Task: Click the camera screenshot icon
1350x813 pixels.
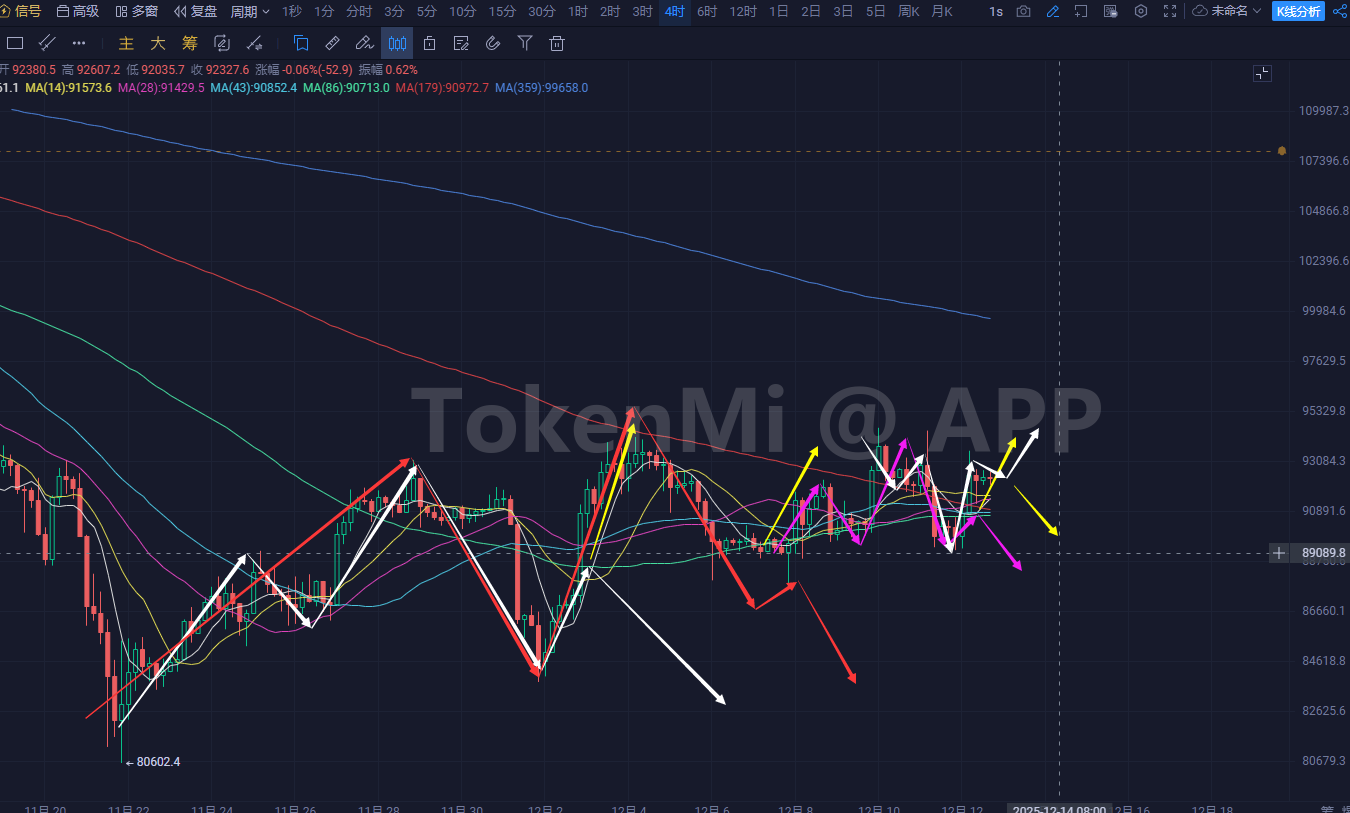Action: point(1023,11)
